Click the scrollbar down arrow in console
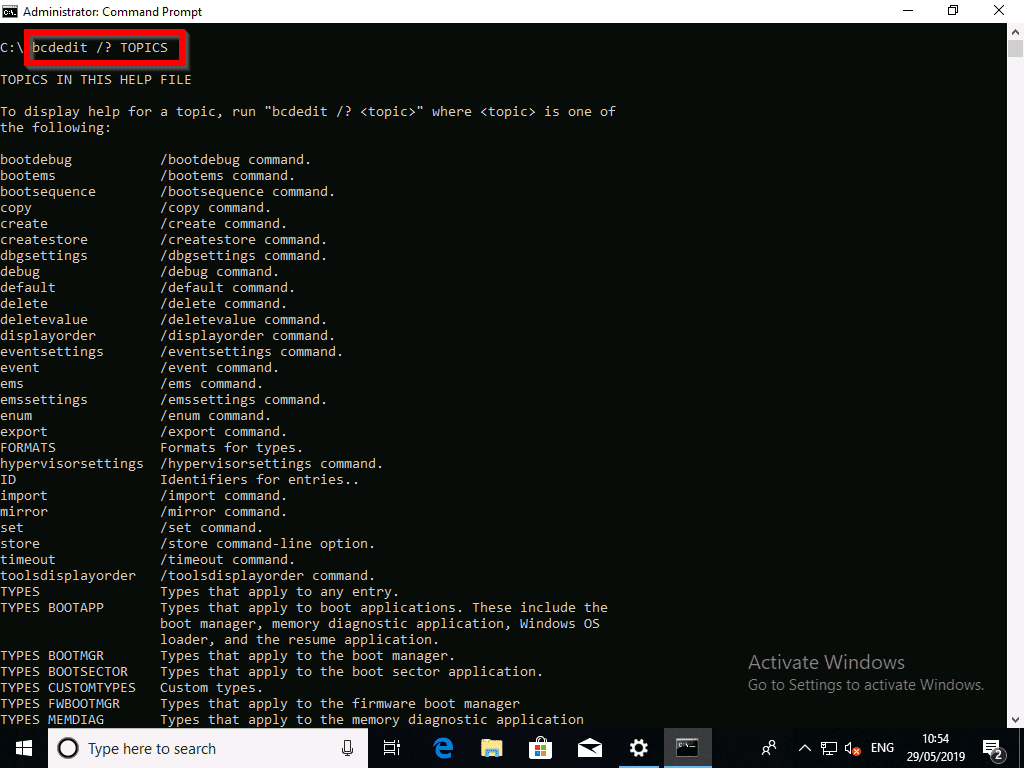 tap(1015, 718)
